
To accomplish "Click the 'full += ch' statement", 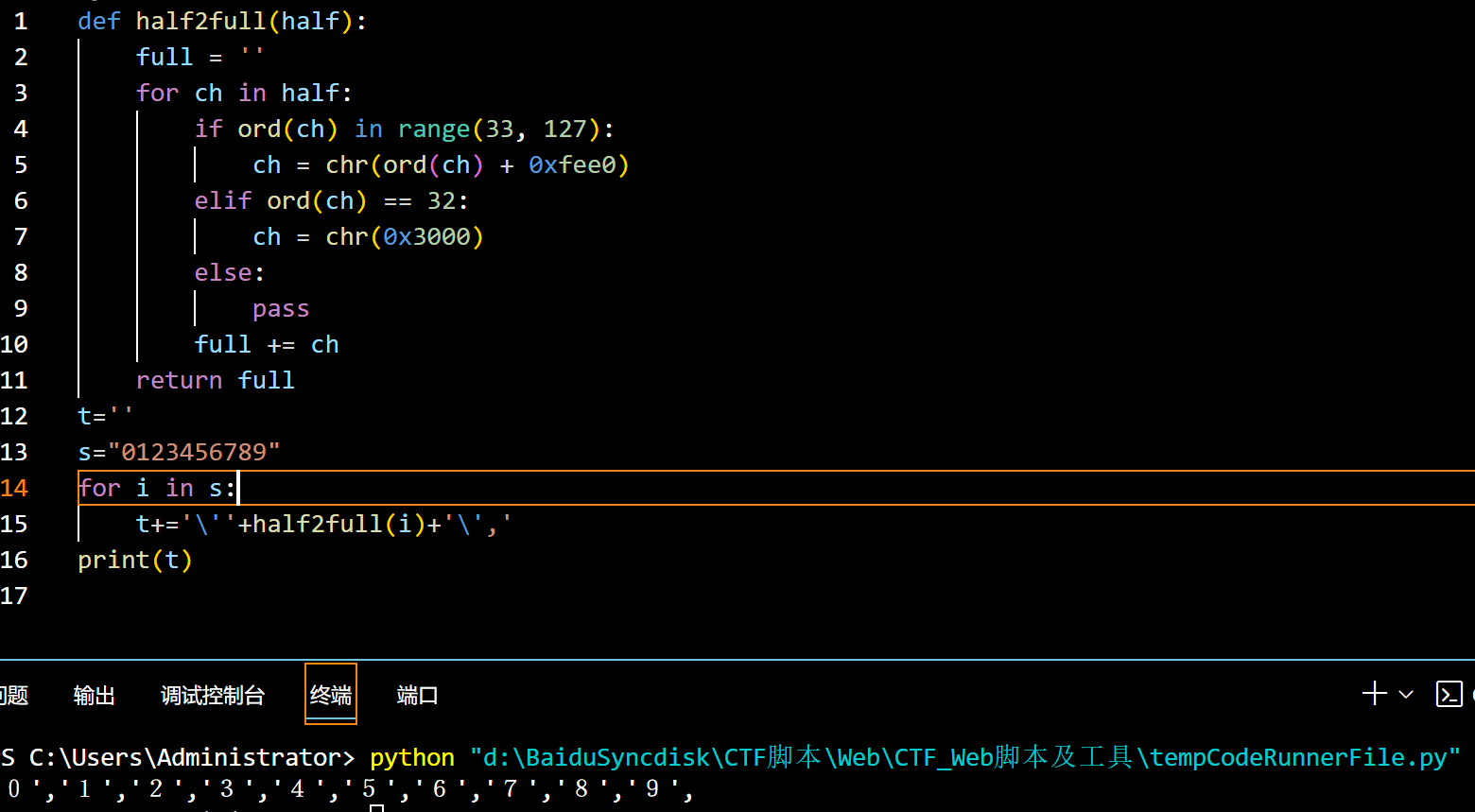I will tap(267, 344).
